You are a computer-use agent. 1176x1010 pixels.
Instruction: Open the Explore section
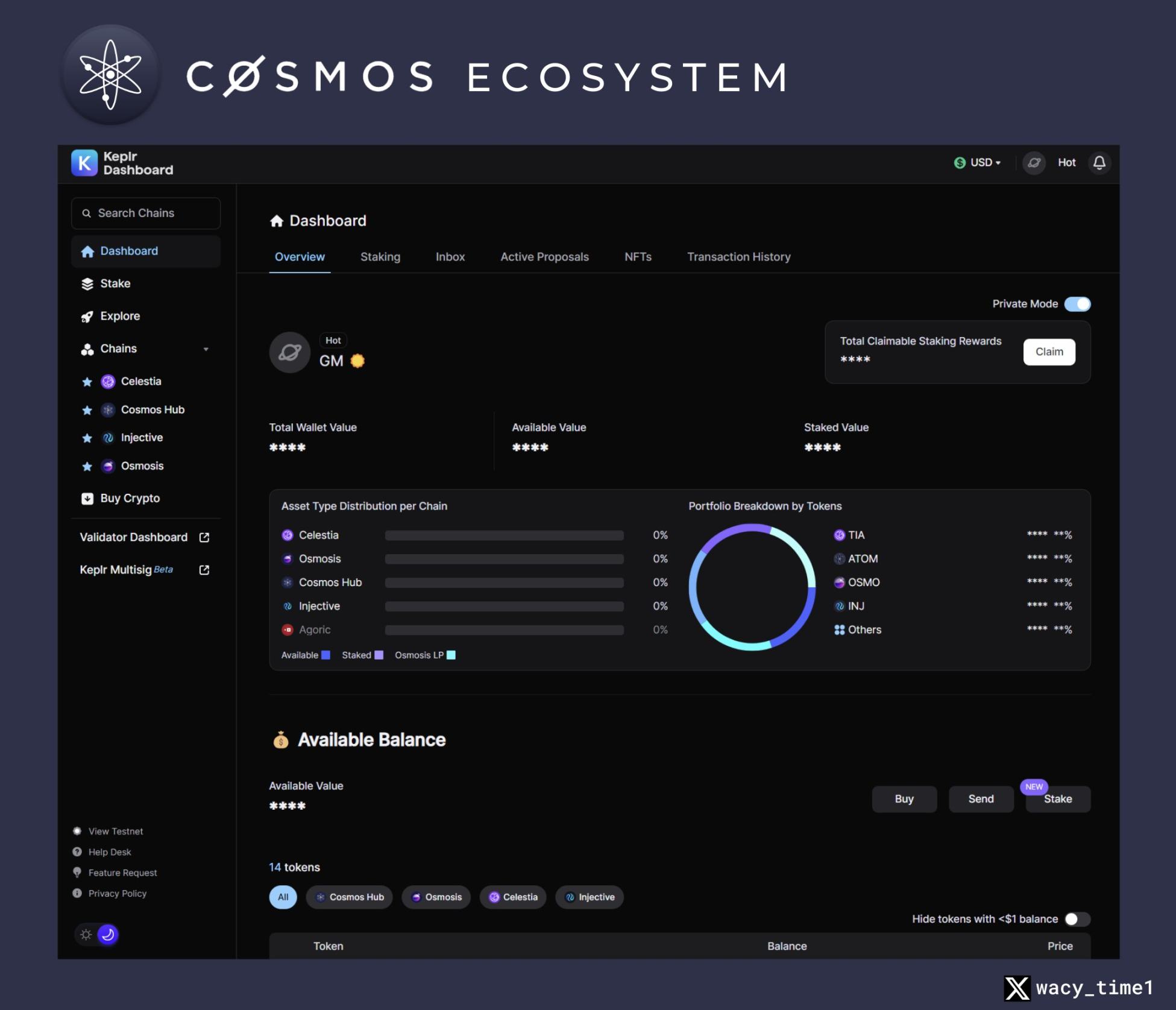point(119,316)
